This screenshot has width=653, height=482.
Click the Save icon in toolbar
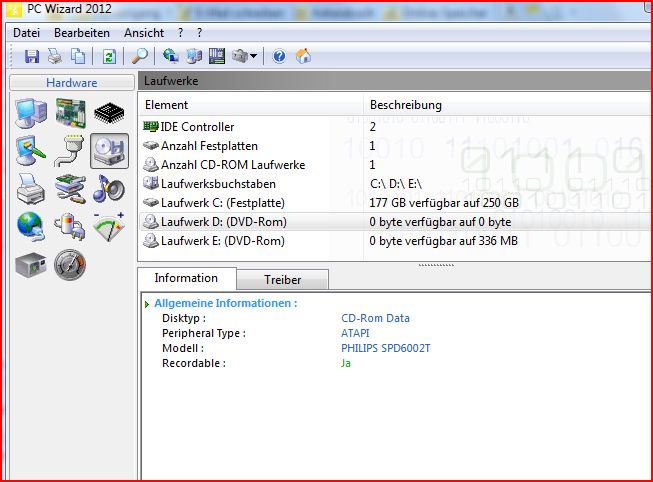[32, 56]
